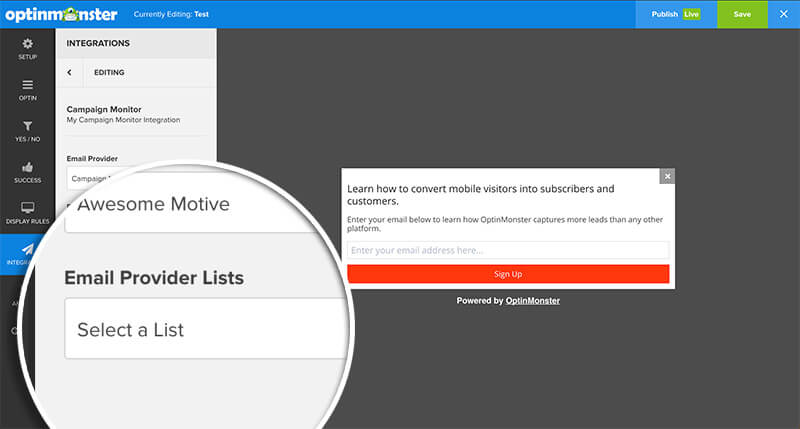Close the campaign builder with the X
Viewport: 800px width, 429px height.
[784, 14]
